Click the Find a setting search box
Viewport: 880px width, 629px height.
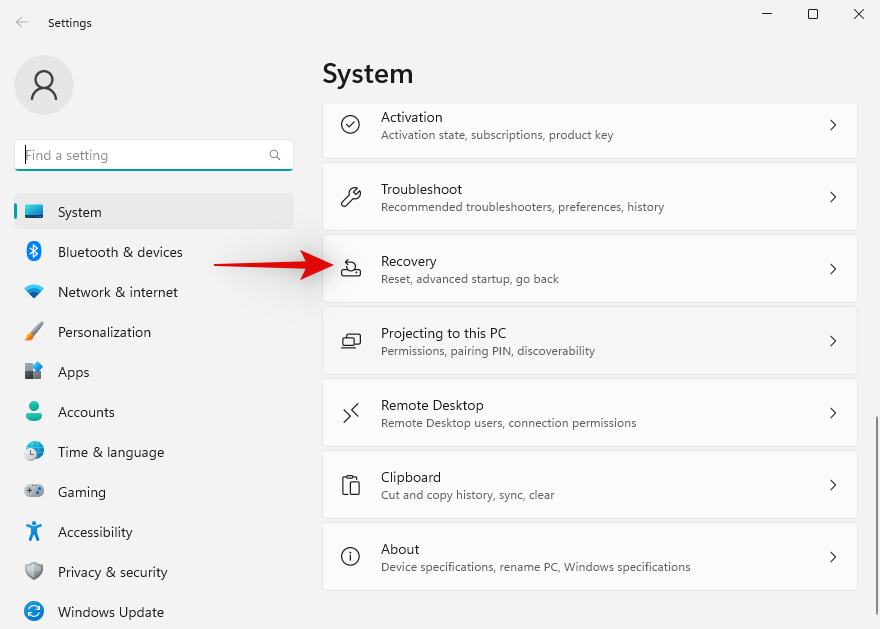click(x=145, y=155)
